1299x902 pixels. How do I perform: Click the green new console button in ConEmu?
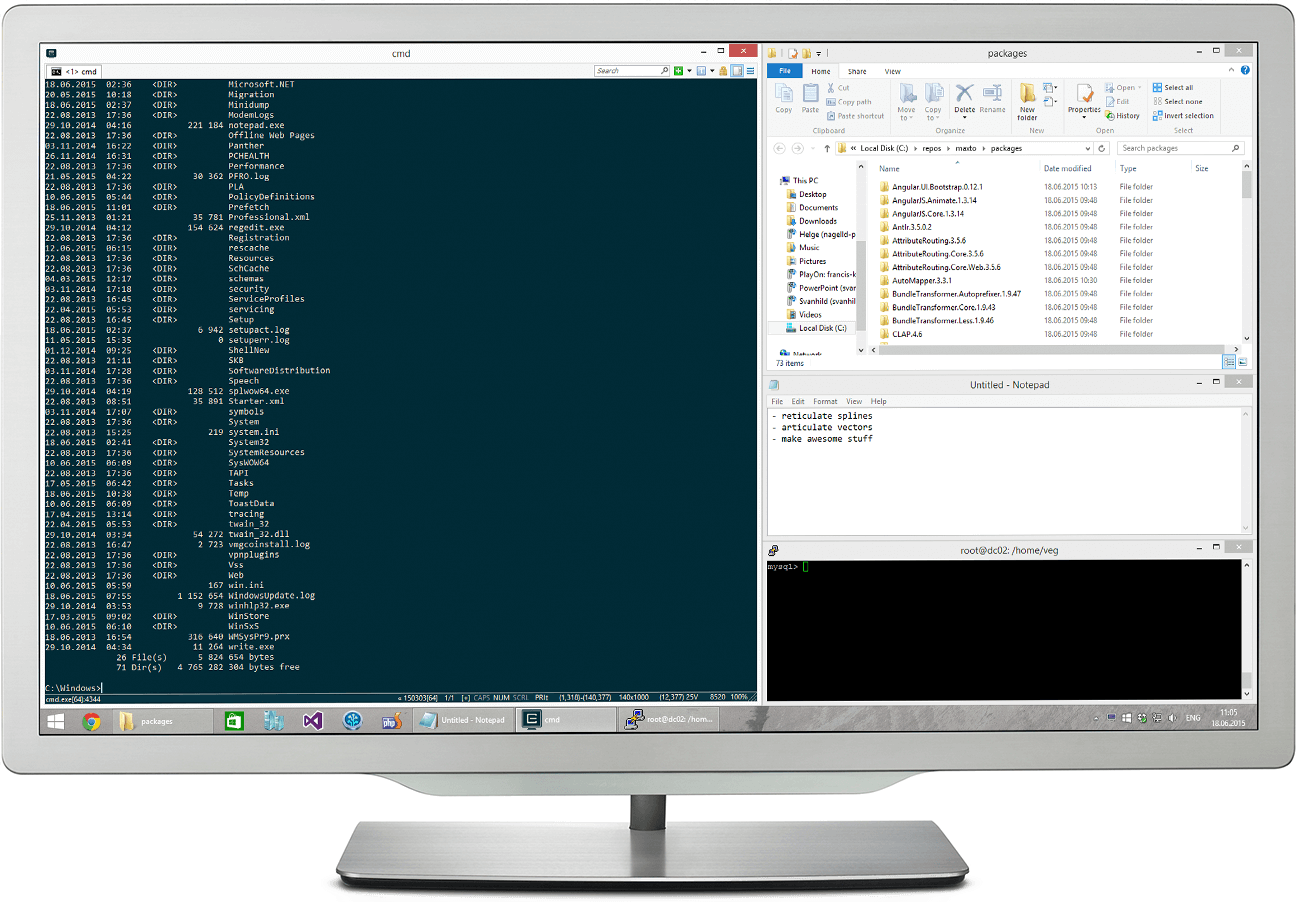point(678,71)
